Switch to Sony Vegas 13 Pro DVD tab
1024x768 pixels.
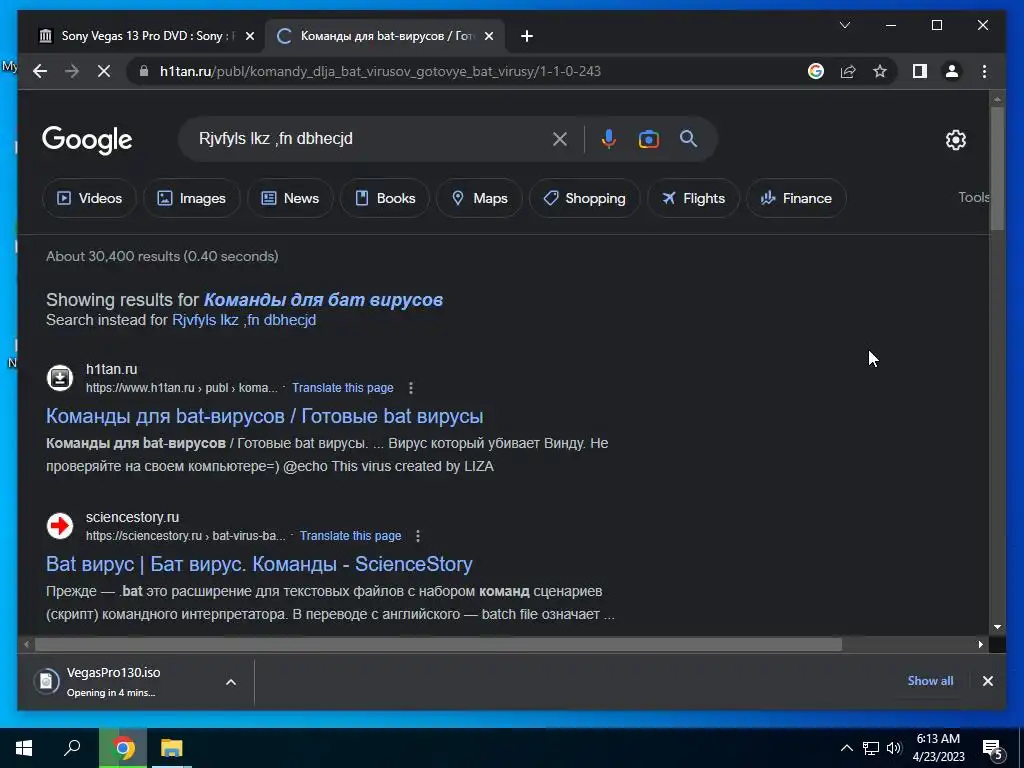147,36
